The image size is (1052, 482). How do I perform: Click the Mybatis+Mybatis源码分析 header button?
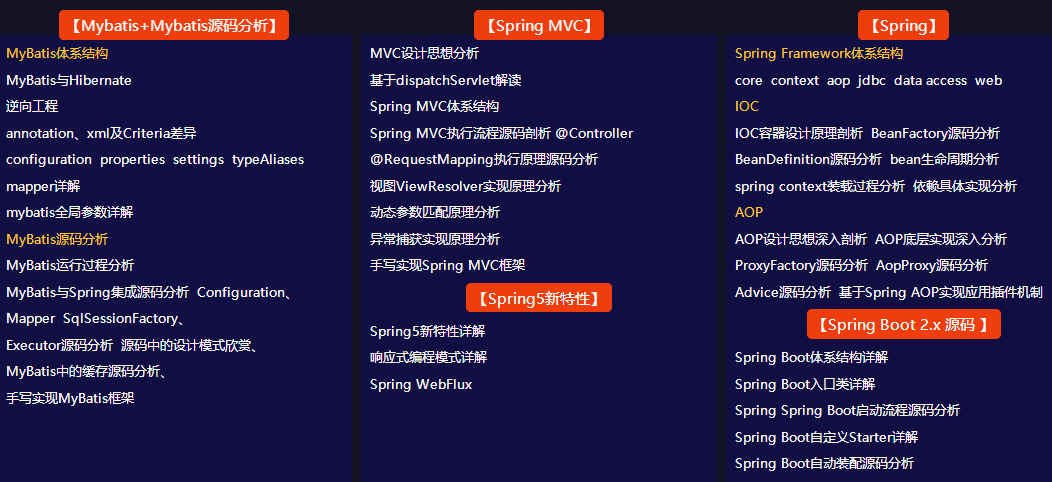(x=174, y=25)
